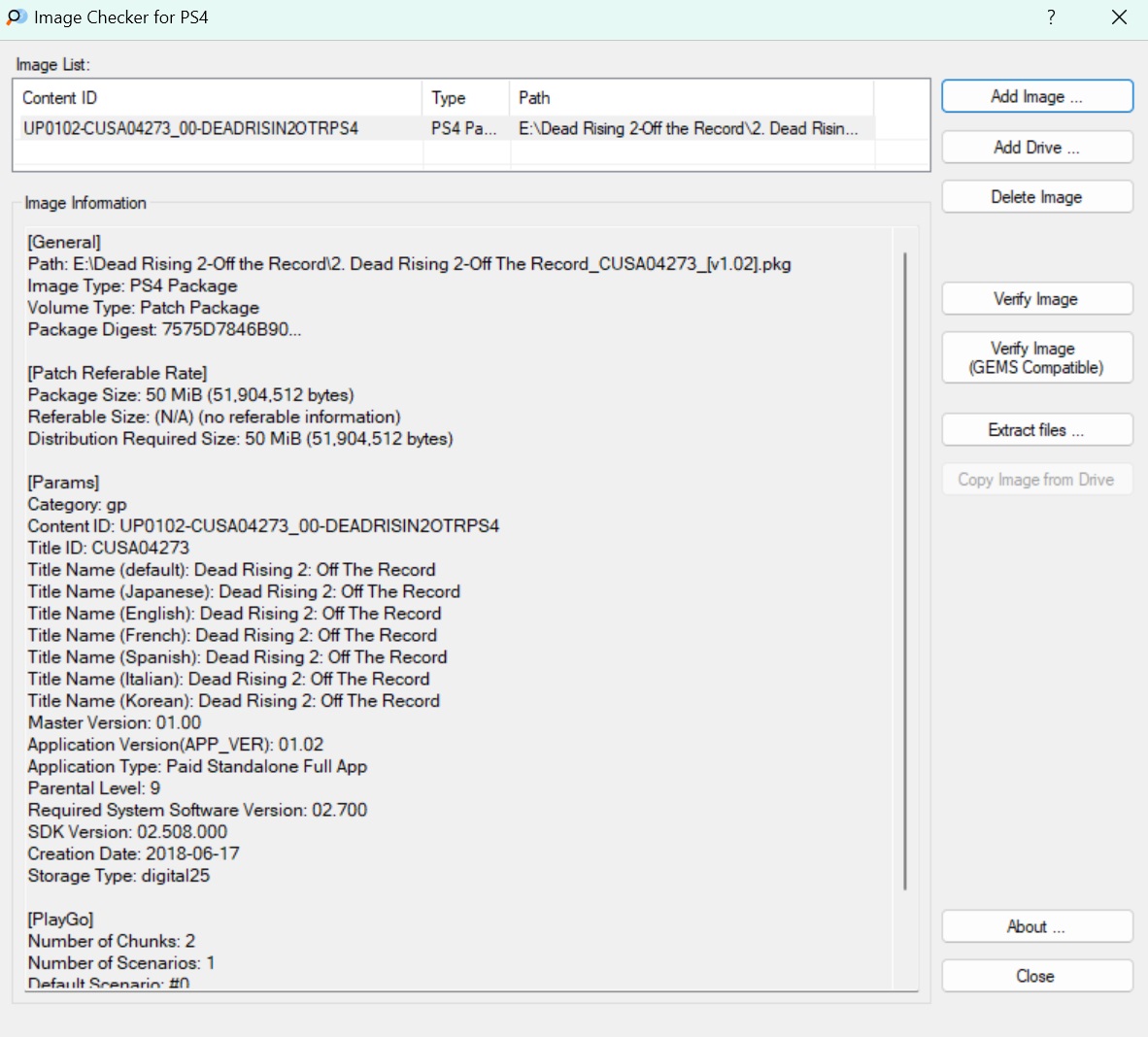Select the UP0102-CUSA04273 row in Image List
The width and height of the screenshot is (1148, 1037).
tap(191, 128)
